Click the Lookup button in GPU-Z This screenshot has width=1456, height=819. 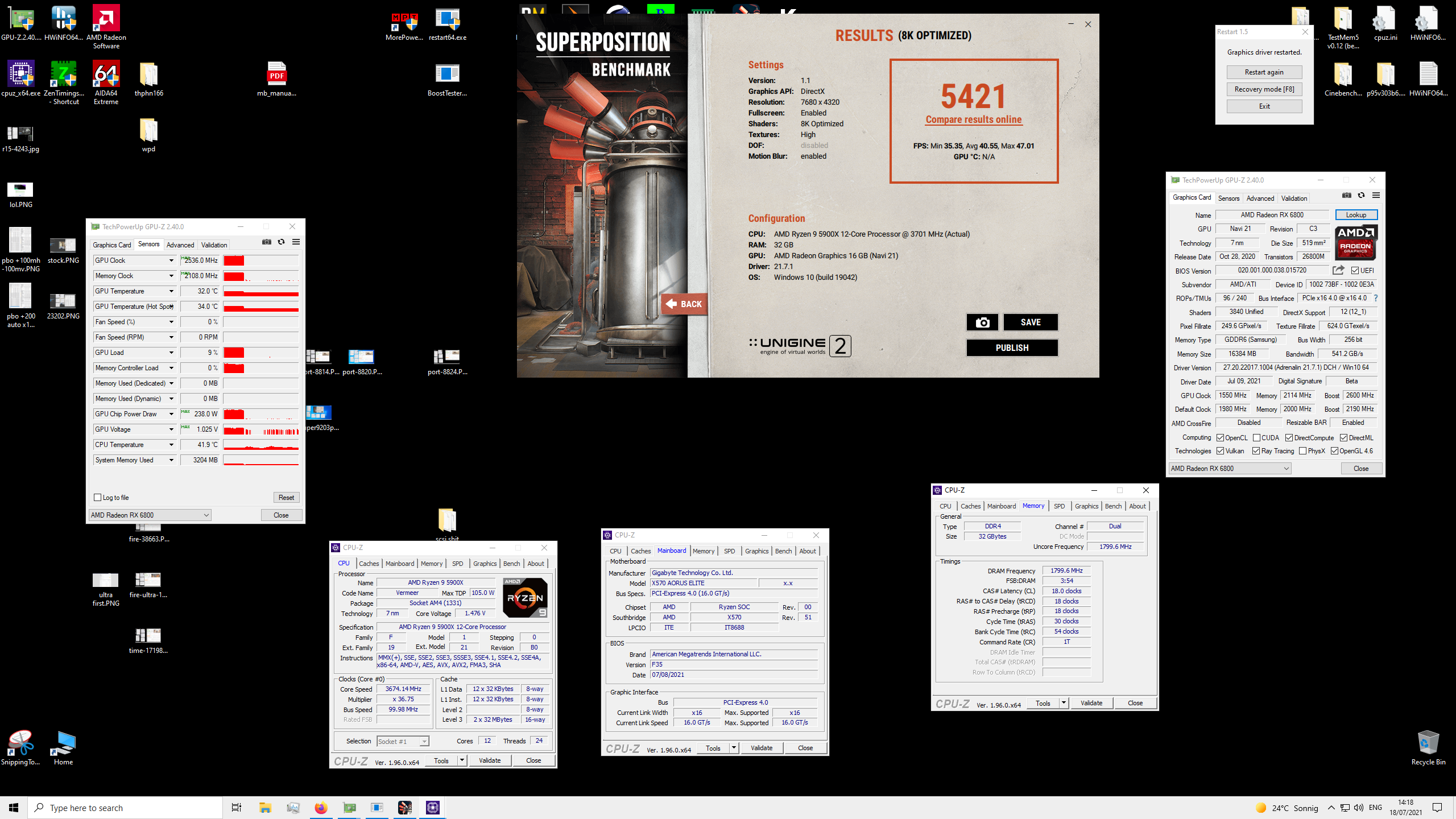[x=1356, y=215]
